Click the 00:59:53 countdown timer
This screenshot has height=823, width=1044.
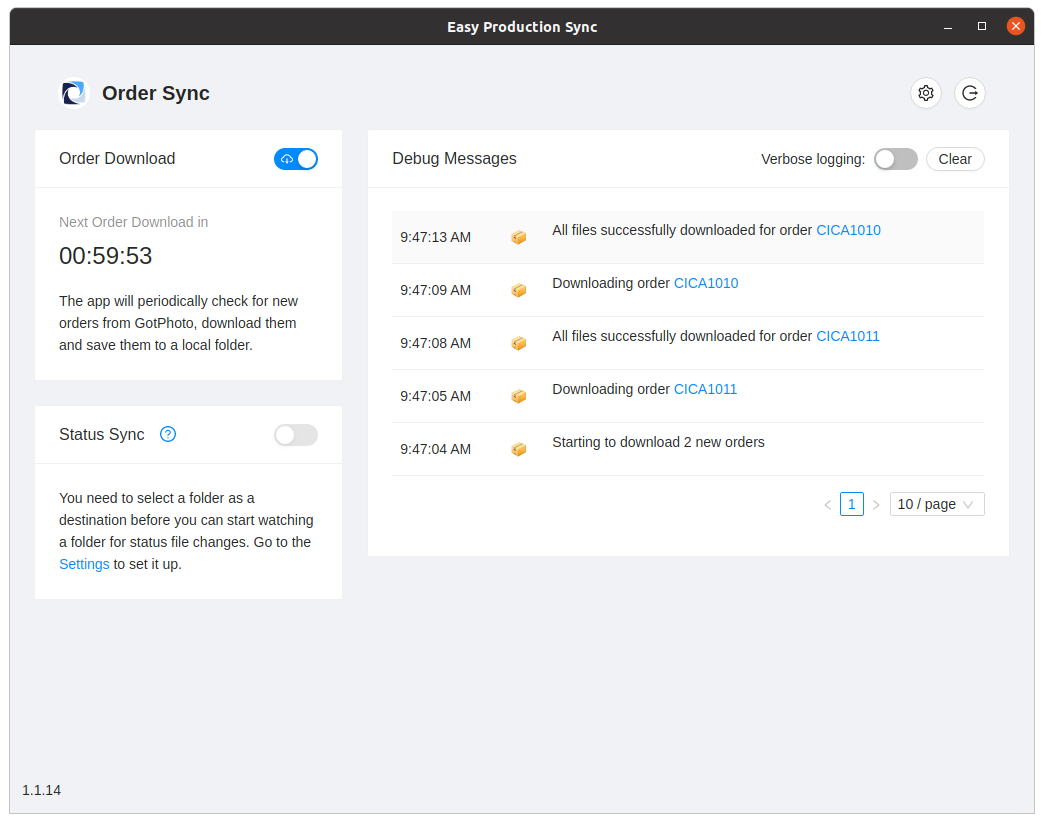106,256
